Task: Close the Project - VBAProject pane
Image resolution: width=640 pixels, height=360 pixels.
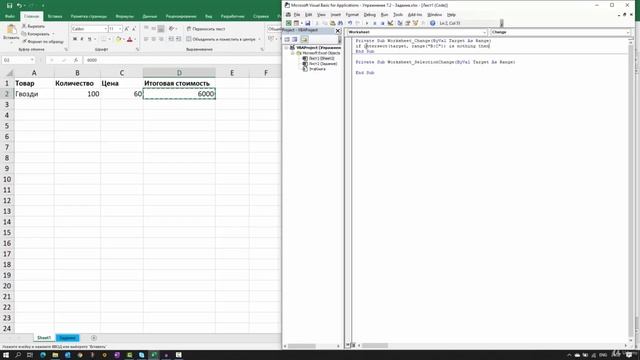Action: pos(338,31)
